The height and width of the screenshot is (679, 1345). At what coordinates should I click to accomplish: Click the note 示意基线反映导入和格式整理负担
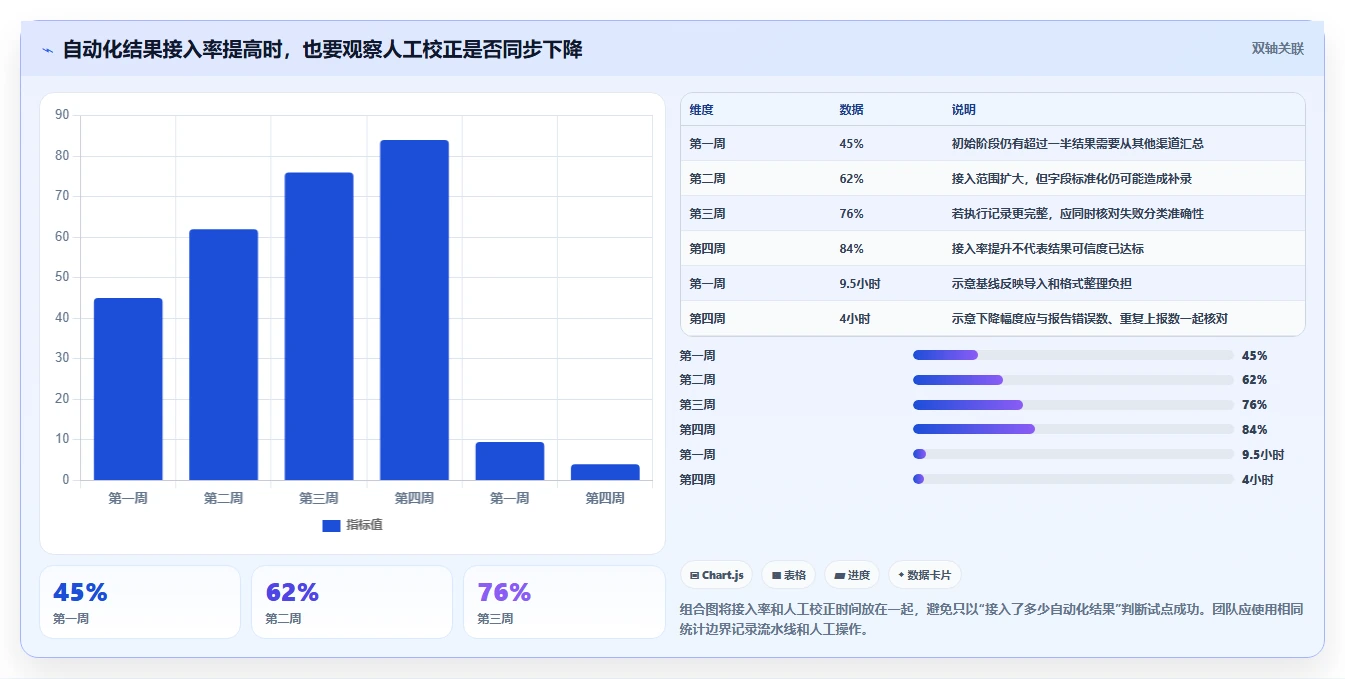click(x=1042, y=284)
